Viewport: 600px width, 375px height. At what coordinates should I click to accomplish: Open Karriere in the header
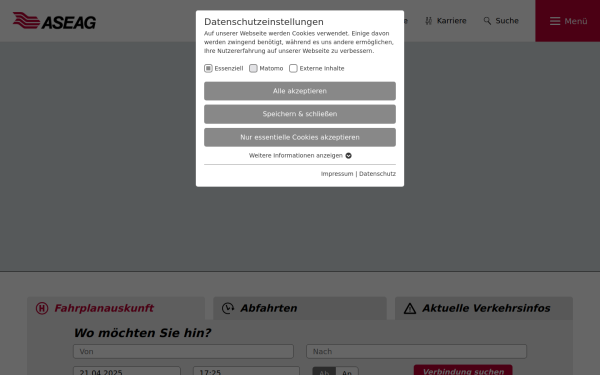[x=452, y=21]
